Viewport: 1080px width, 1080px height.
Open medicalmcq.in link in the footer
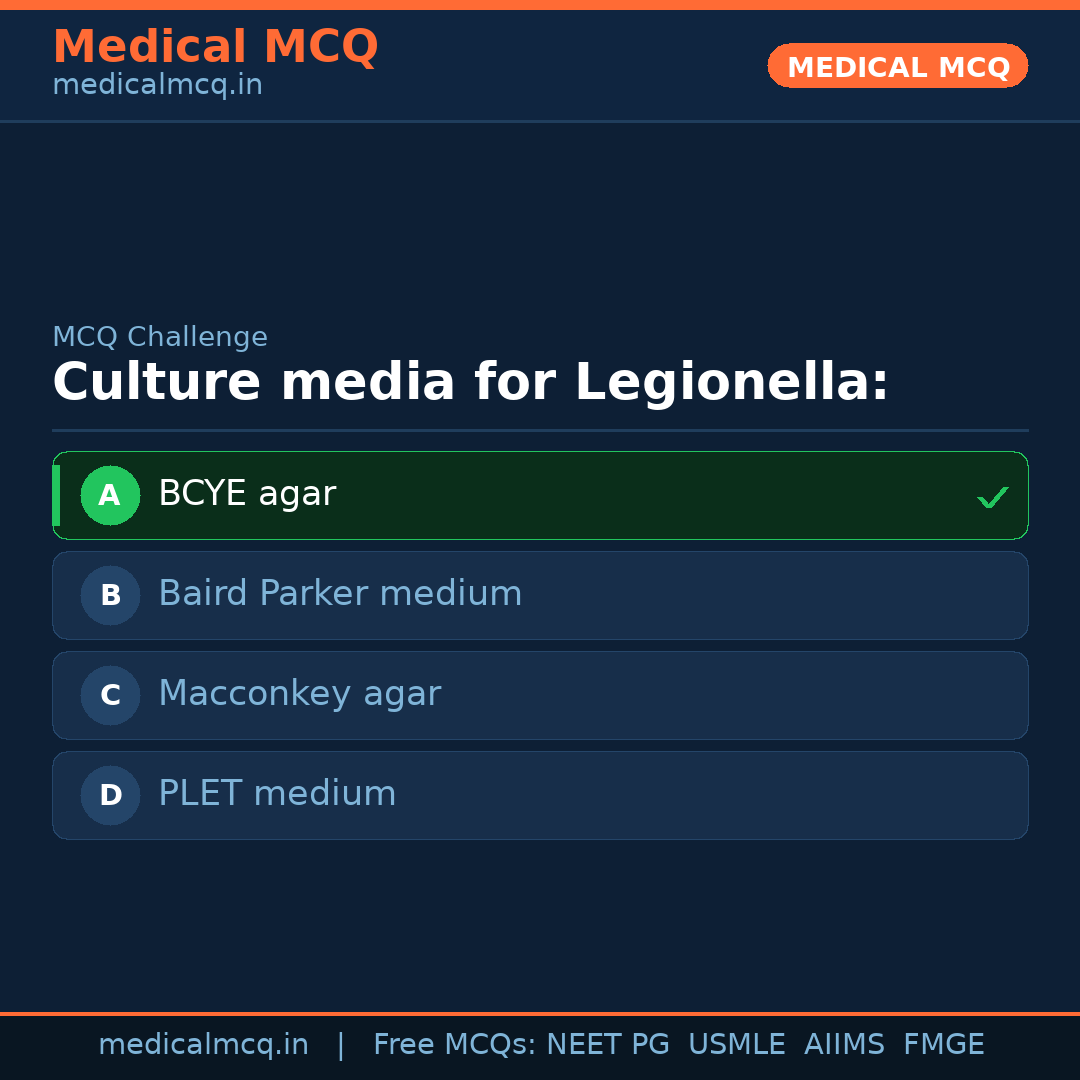203,1045
